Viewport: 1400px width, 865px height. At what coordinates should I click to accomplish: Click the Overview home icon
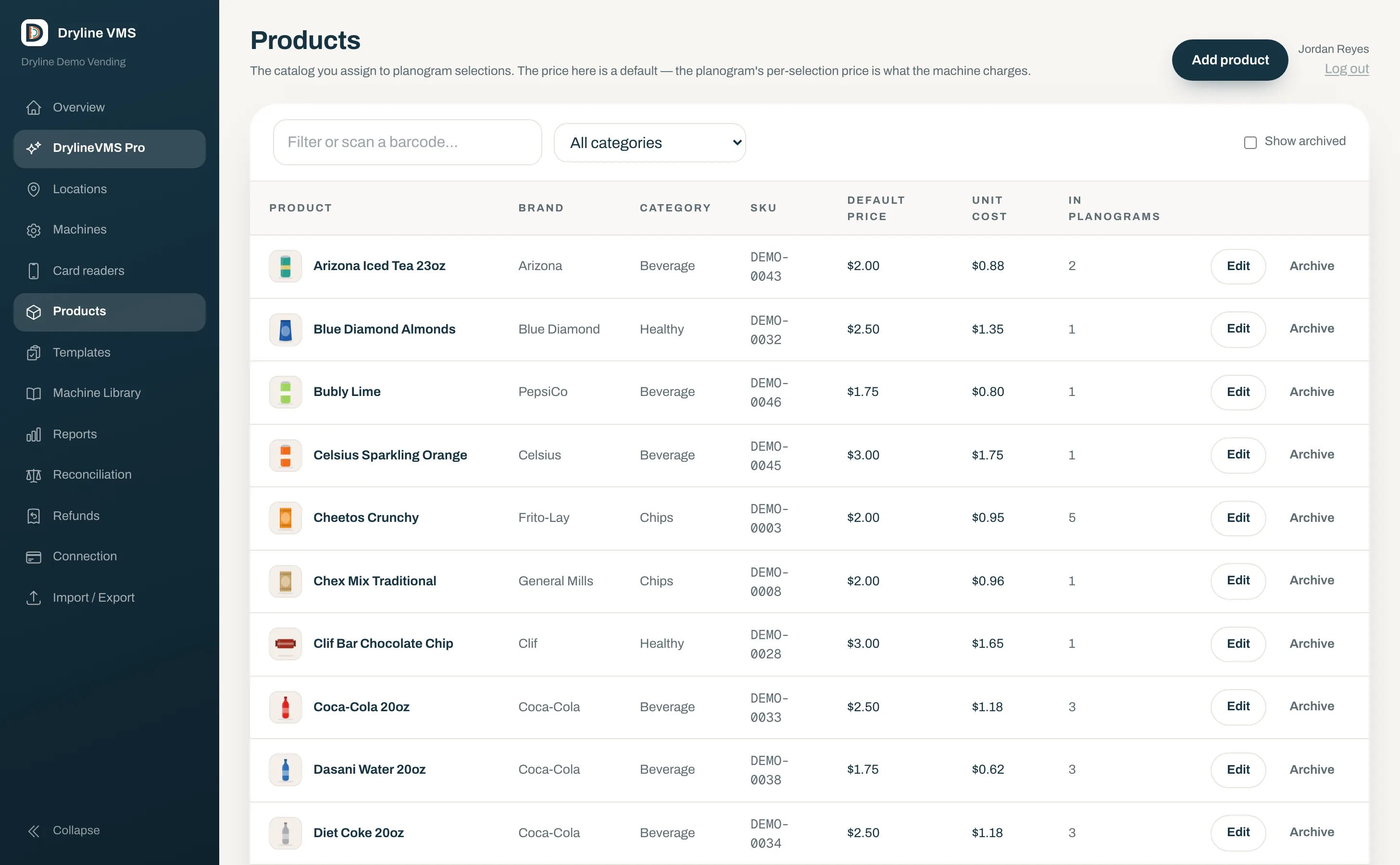click(34, 108)
